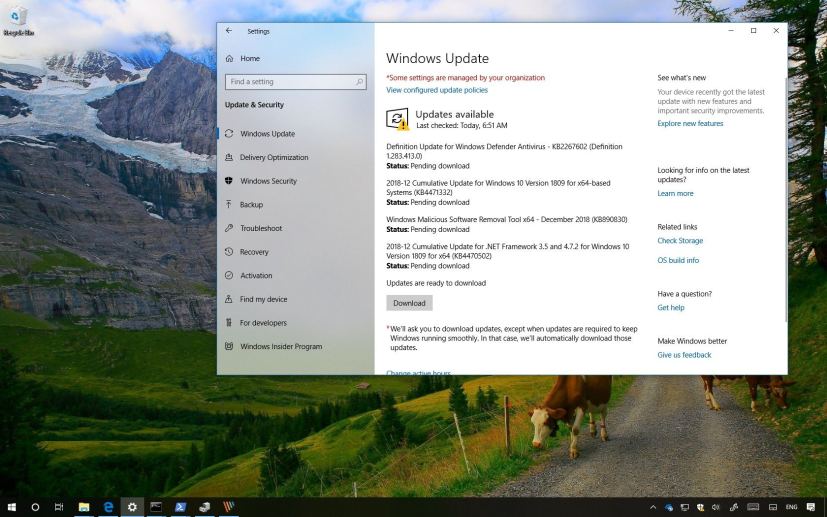Focus the Find a setting search box
This screenshot has width=827, height=517.
point(295,82)
